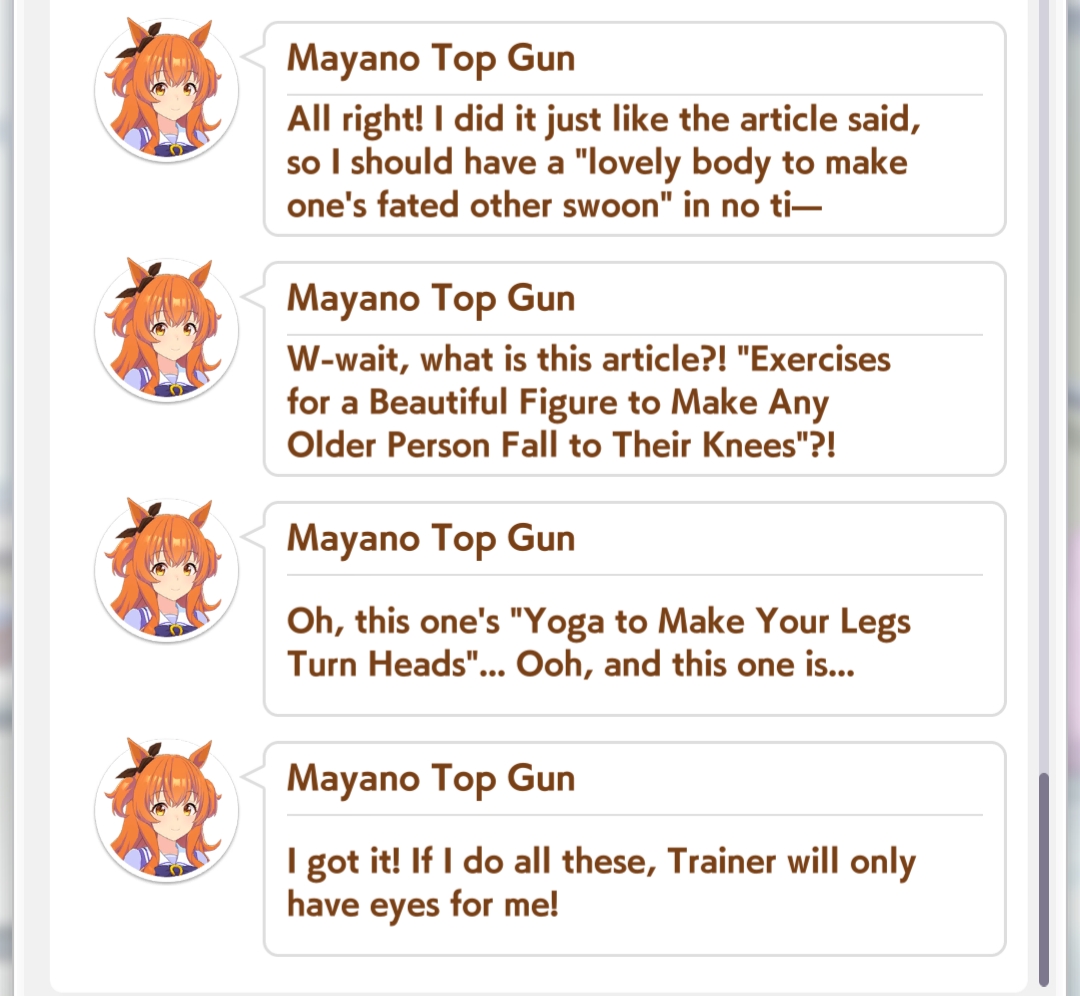Image resolution: width=1080 pixels, height=996 pixels.
Task: Click Mayano Top Gun name in last message
Action: coord(430,778)
